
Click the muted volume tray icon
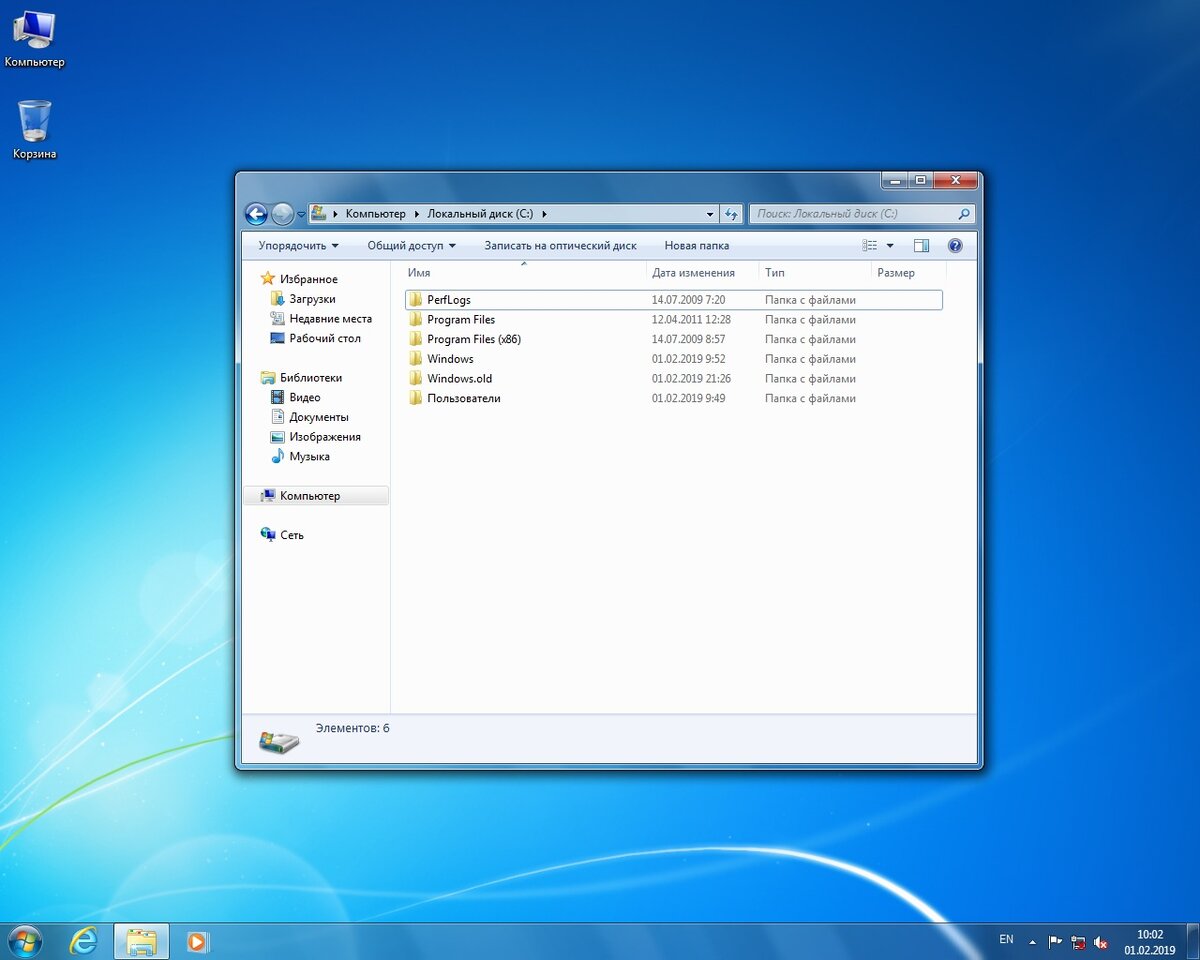1101,942
